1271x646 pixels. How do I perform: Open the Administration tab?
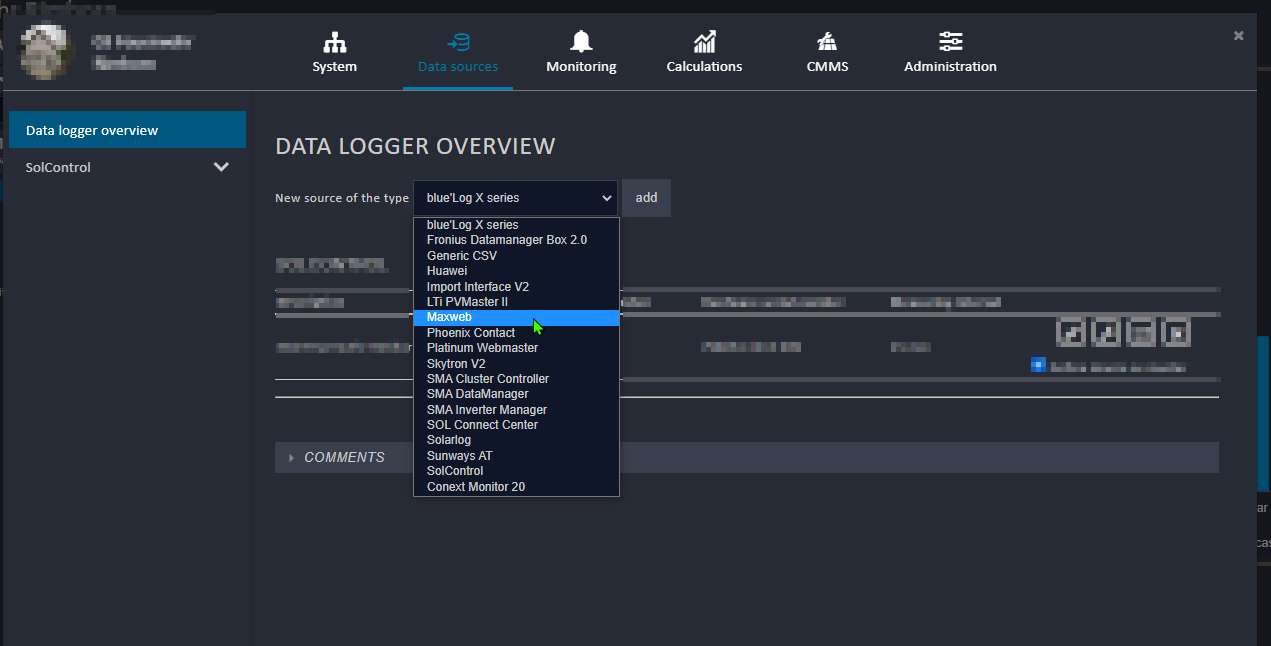tap(950, 53)
